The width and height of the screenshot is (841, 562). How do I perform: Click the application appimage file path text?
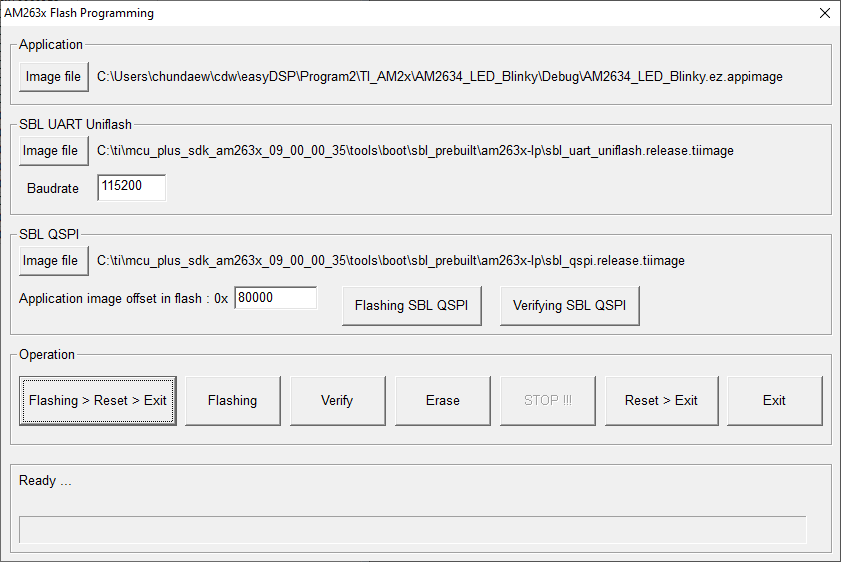point(440,77)
